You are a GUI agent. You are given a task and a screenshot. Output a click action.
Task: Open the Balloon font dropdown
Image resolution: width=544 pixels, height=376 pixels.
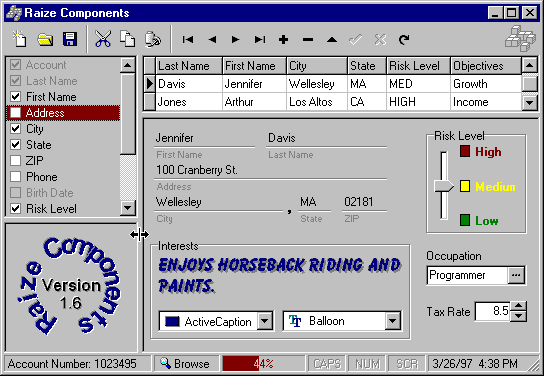click(x=392, y=321)
